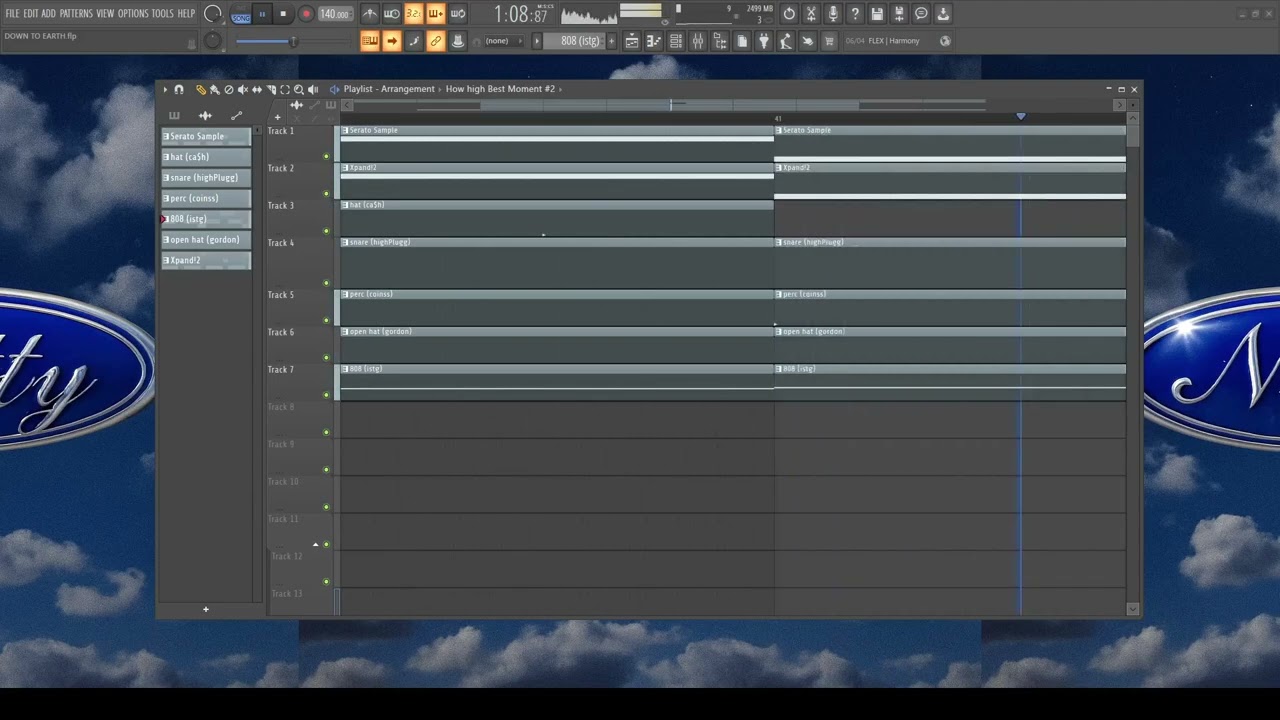1280x720 pixels.
Task: Toggle the 3-2-1 countdown before recording
Action: 413,14
